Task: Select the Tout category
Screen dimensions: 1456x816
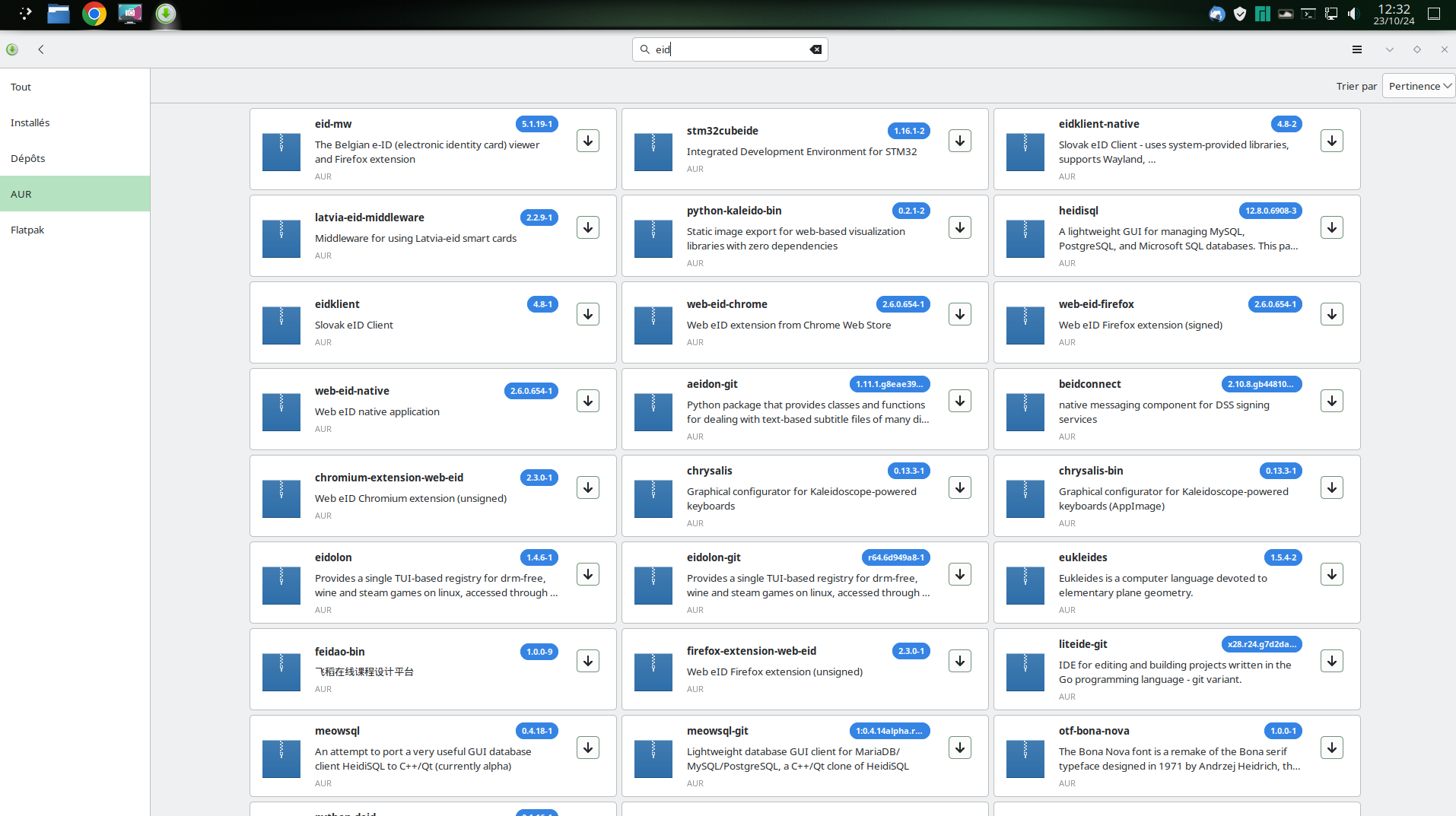Action: [x=75, y=87]
